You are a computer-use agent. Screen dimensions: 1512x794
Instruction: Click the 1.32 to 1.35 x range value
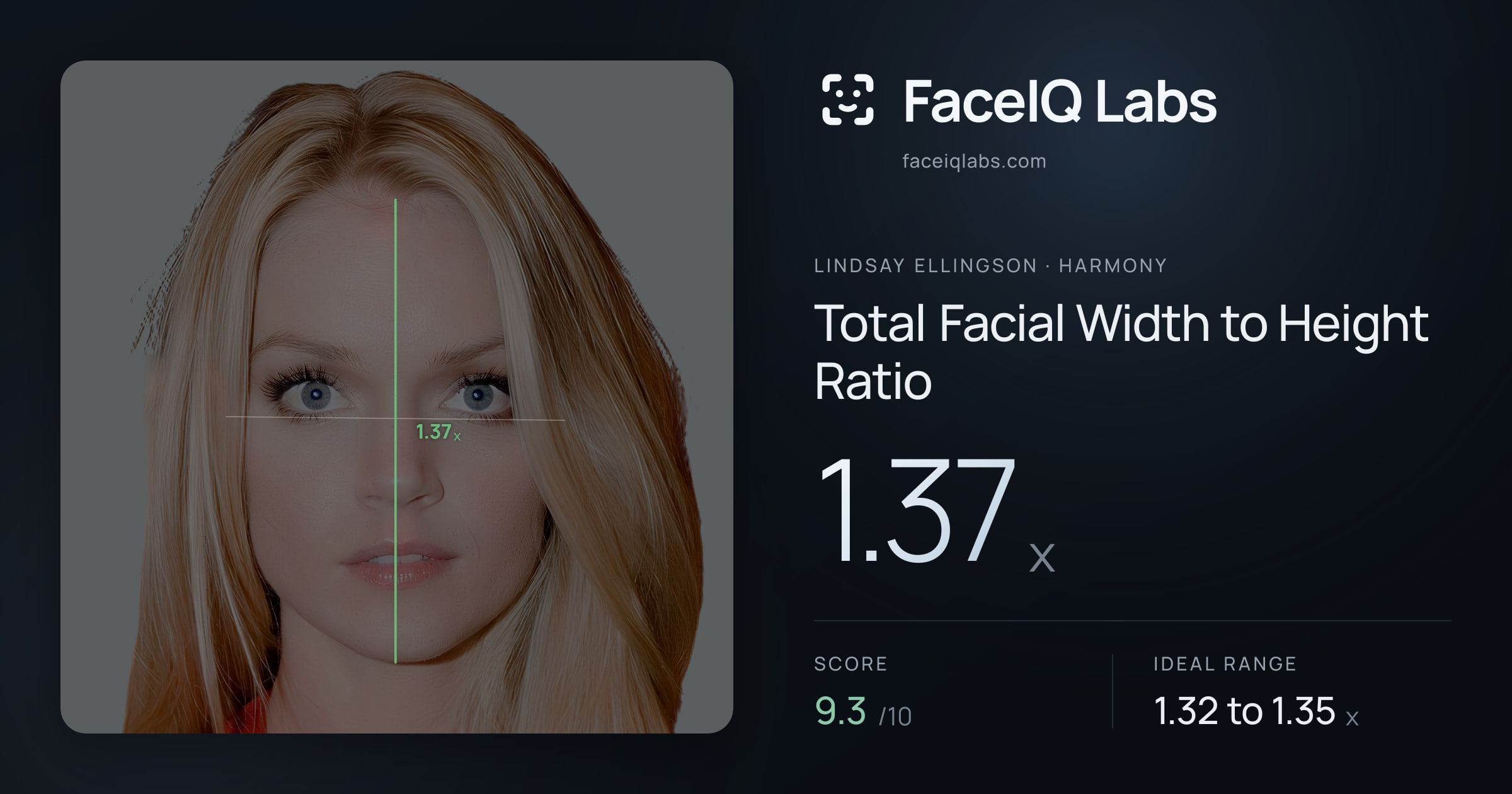(1256, 711)
